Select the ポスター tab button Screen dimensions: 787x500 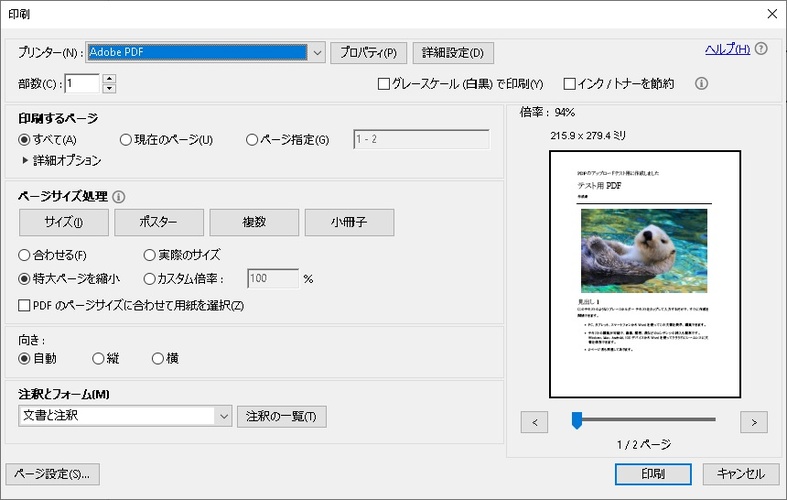point(159,222)
